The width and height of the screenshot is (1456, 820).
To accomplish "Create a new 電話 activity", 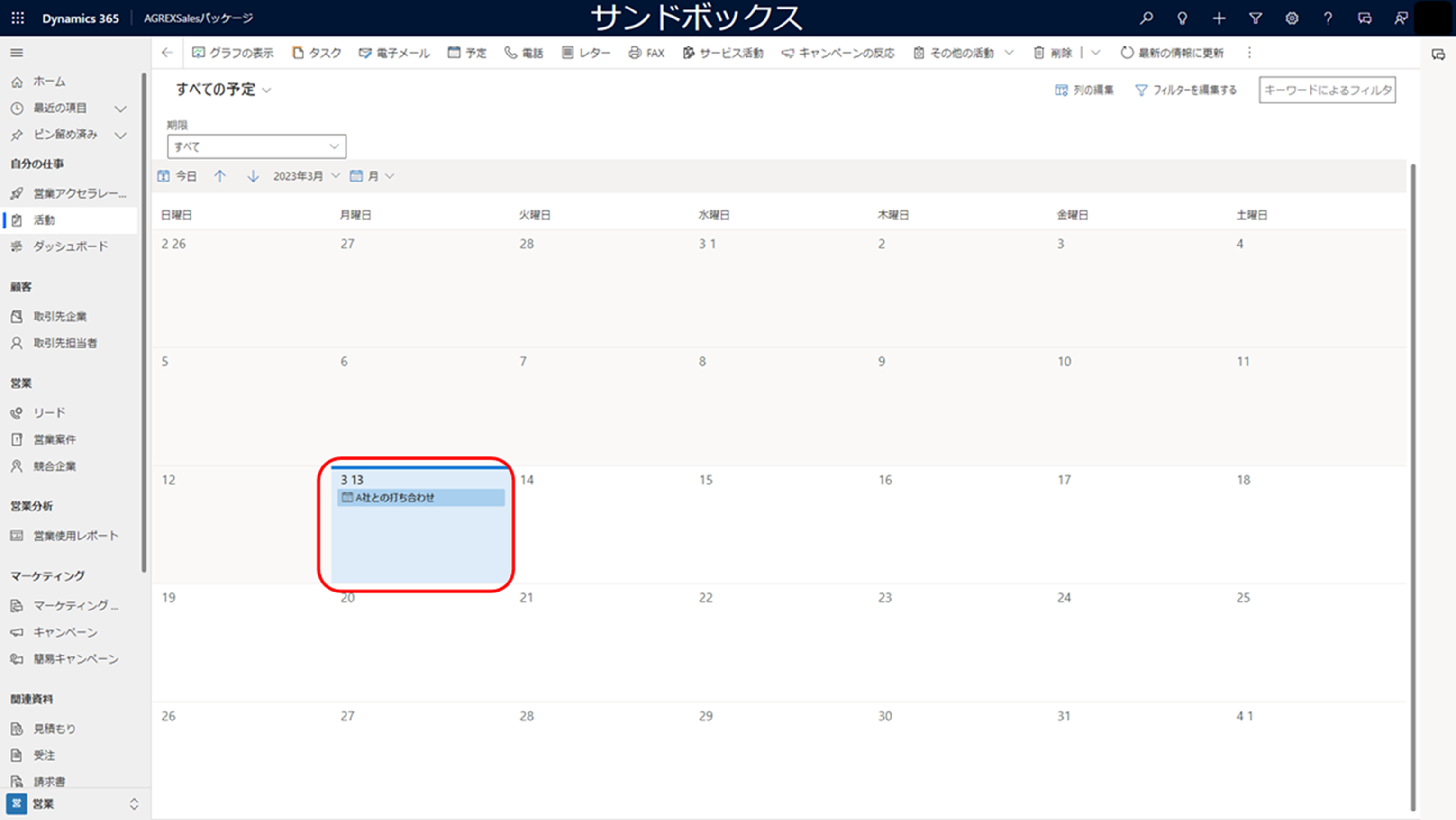I will 524,53.
